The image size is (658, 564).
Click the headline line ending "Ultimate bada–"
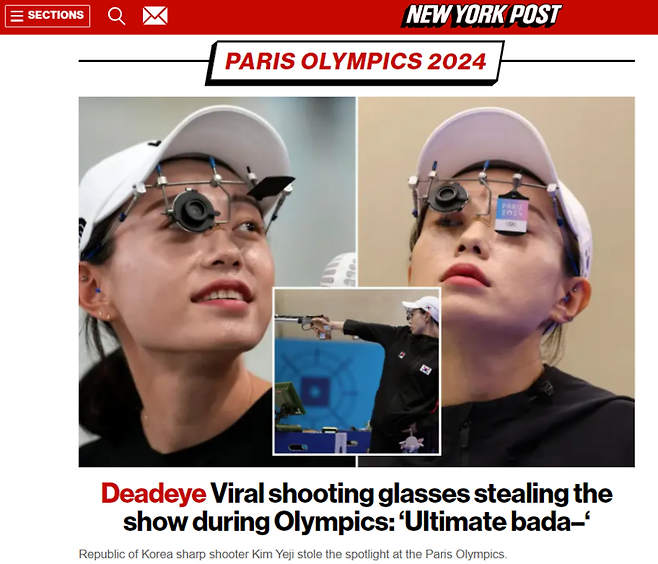click(357, 522)
